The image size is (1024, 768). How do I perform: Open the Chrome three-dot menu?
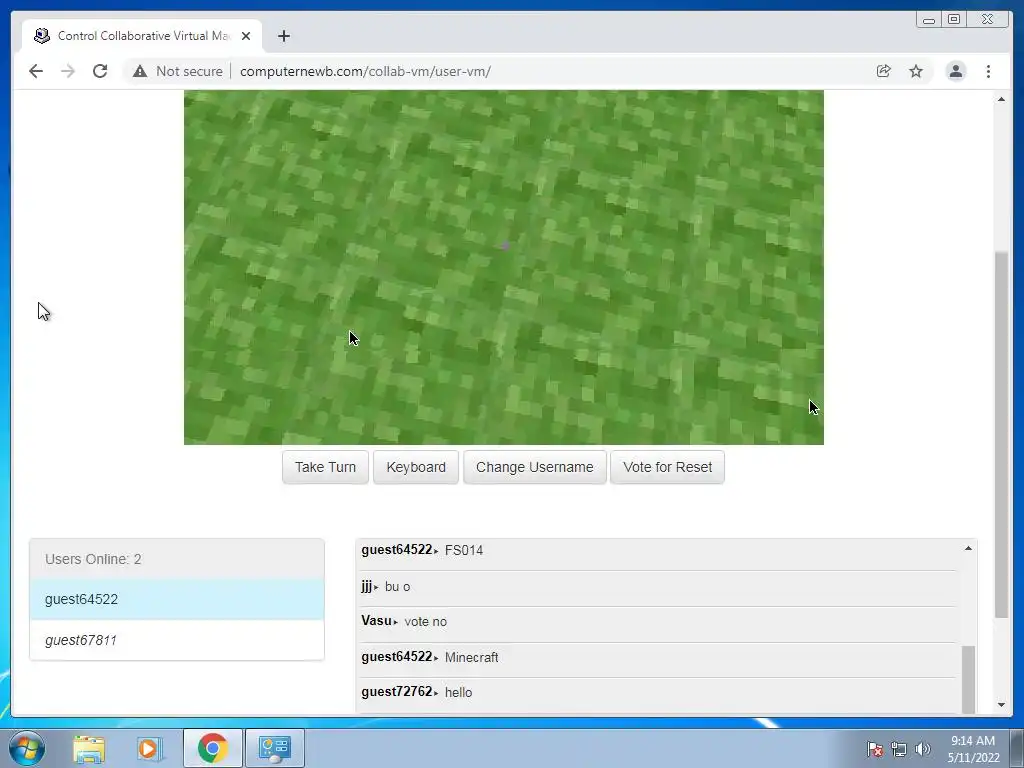coord(988,71)
